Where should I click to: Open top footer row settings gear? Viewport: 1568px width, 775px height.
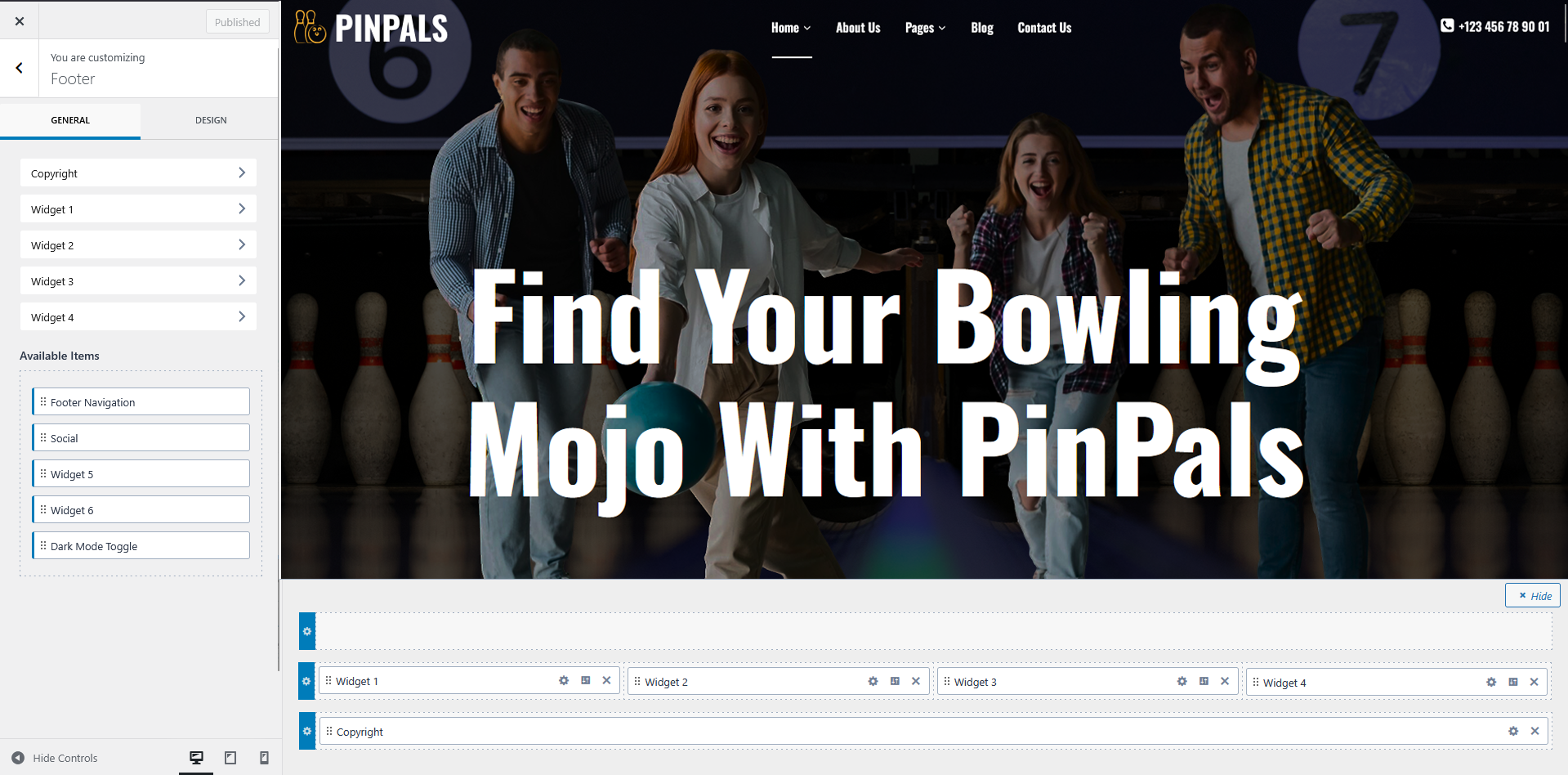(x=307, y=631)
